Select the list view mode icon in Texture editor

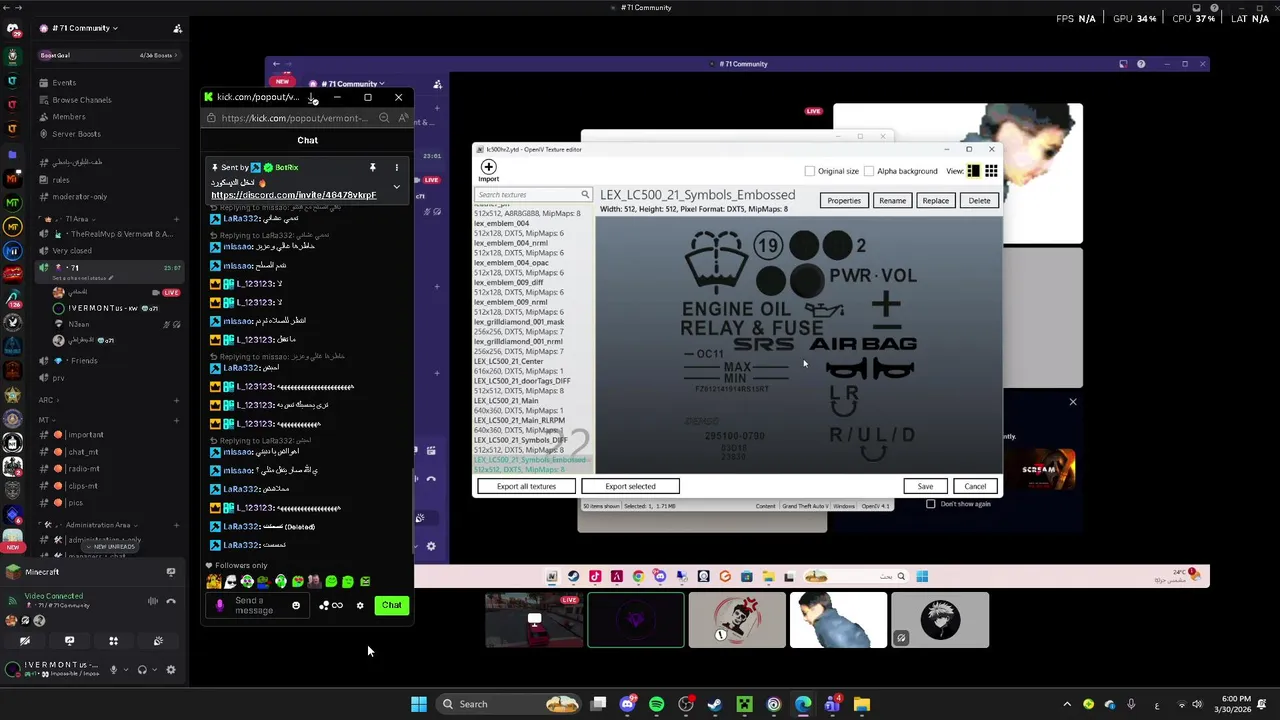(973, 171)
